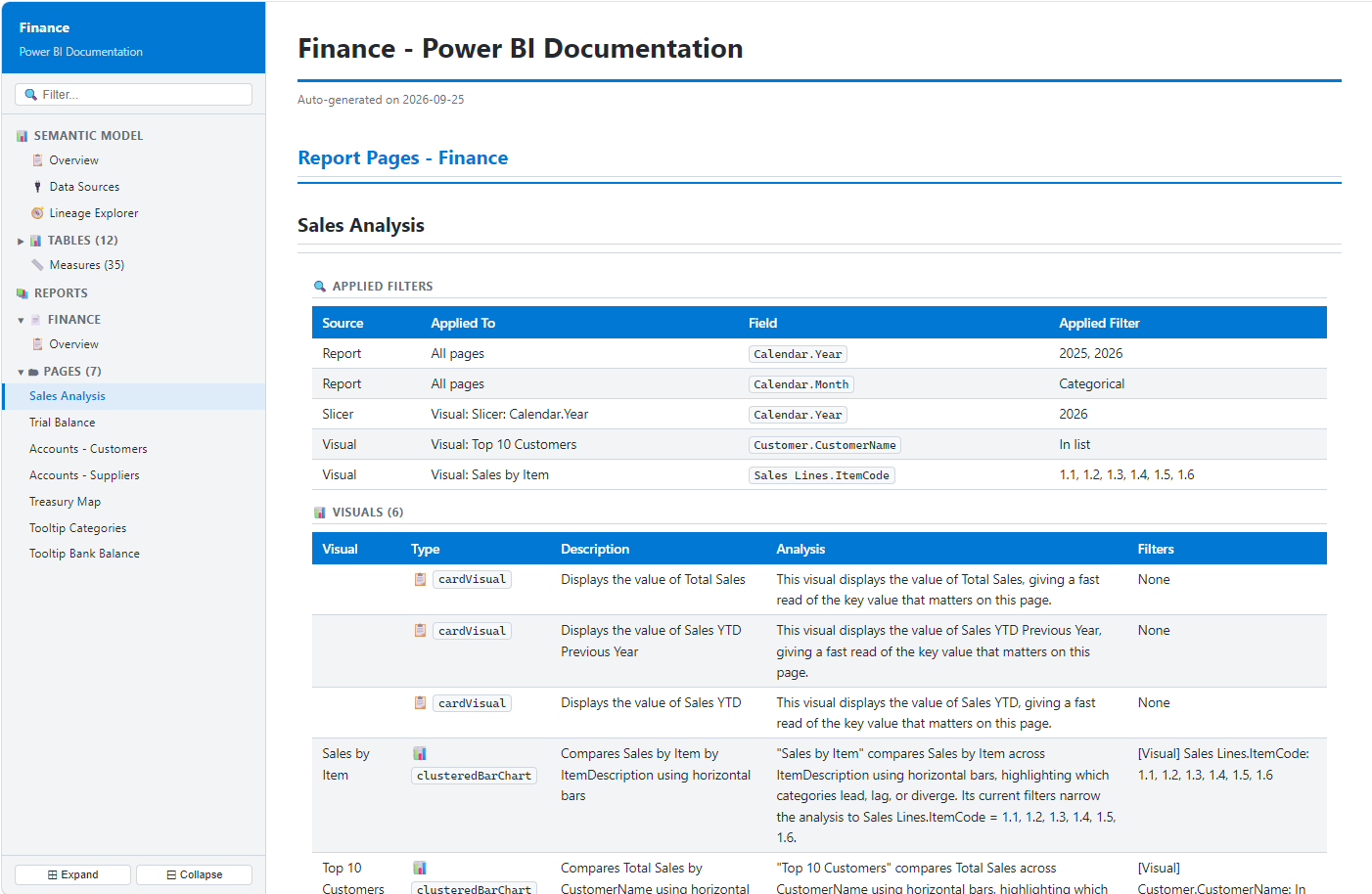The image size is (1372, 894).
Task: Click the Analysis column header in Visuals table
Action: click(800, 550)
